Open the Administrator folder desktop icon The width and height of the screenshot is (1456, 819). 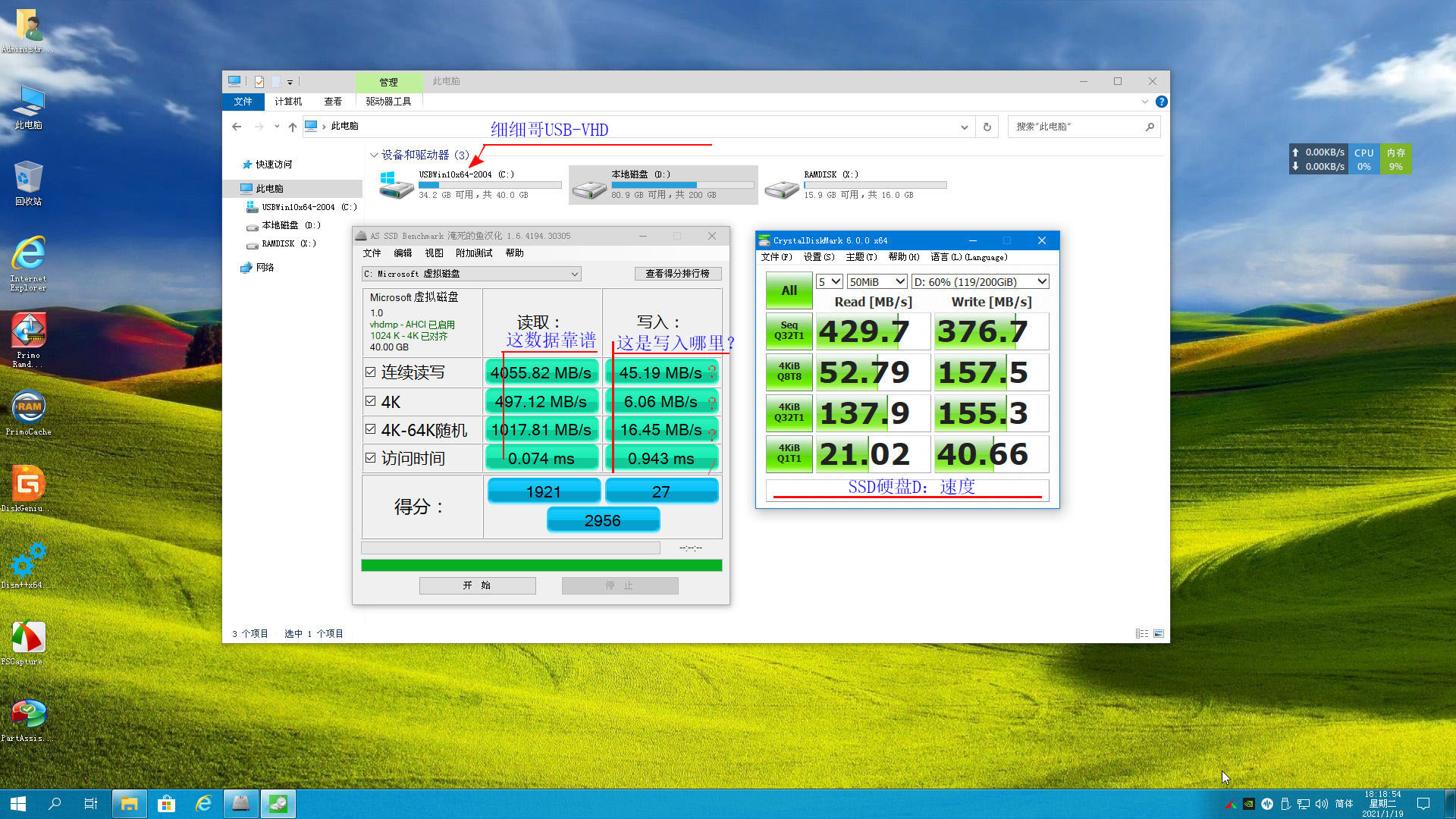click(28, 30)
